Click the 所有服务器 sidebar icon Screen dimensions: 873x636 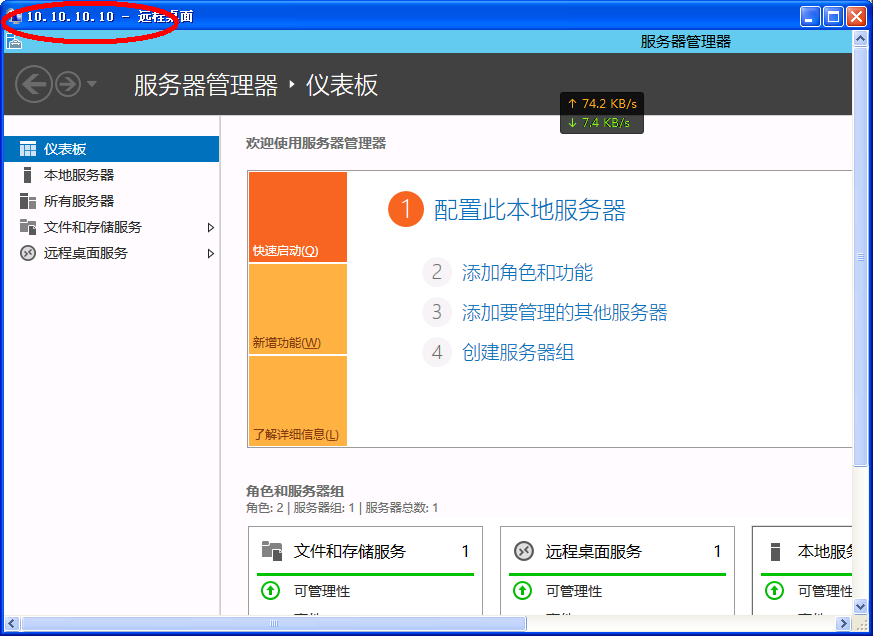(x=28, y=201)
